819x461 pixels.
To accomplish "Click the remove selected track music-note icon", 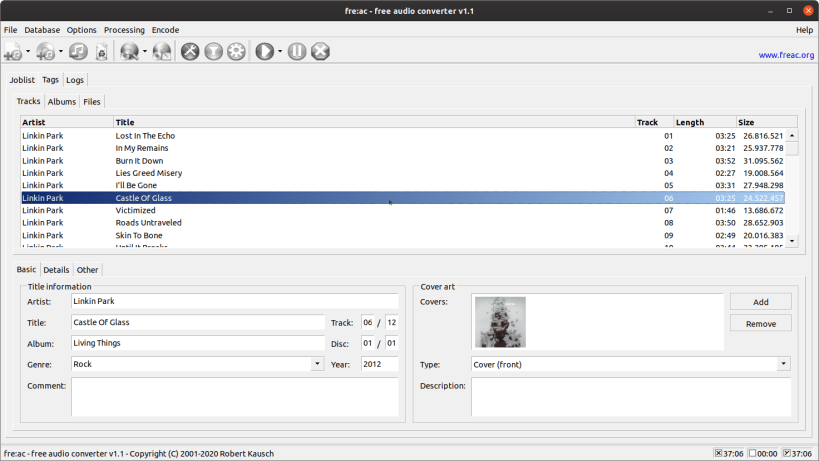I will pos(78,51).
